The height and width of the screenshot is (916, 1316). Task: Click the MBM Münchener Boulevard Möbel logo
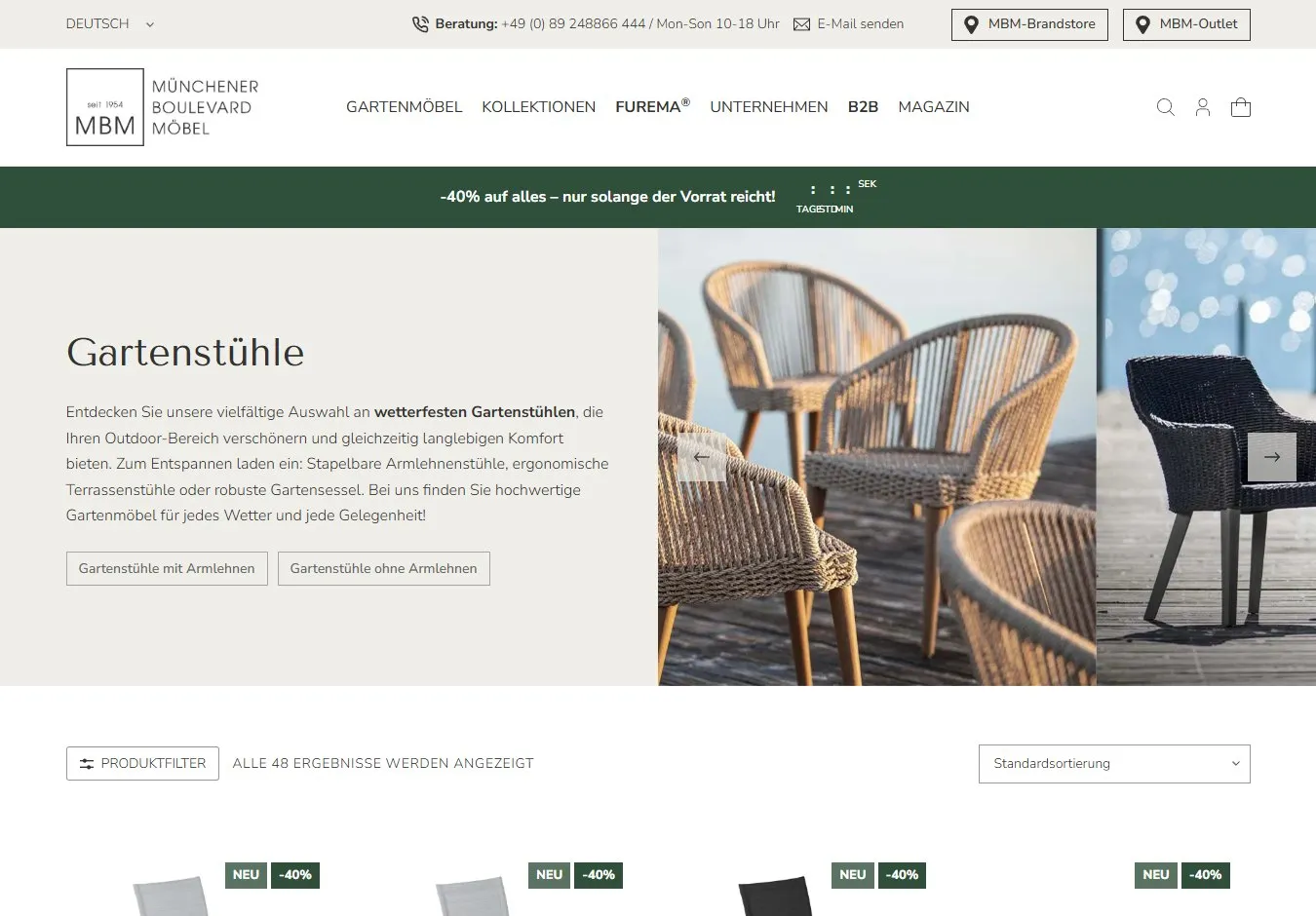pyautogui.click(x=163, y=107)
